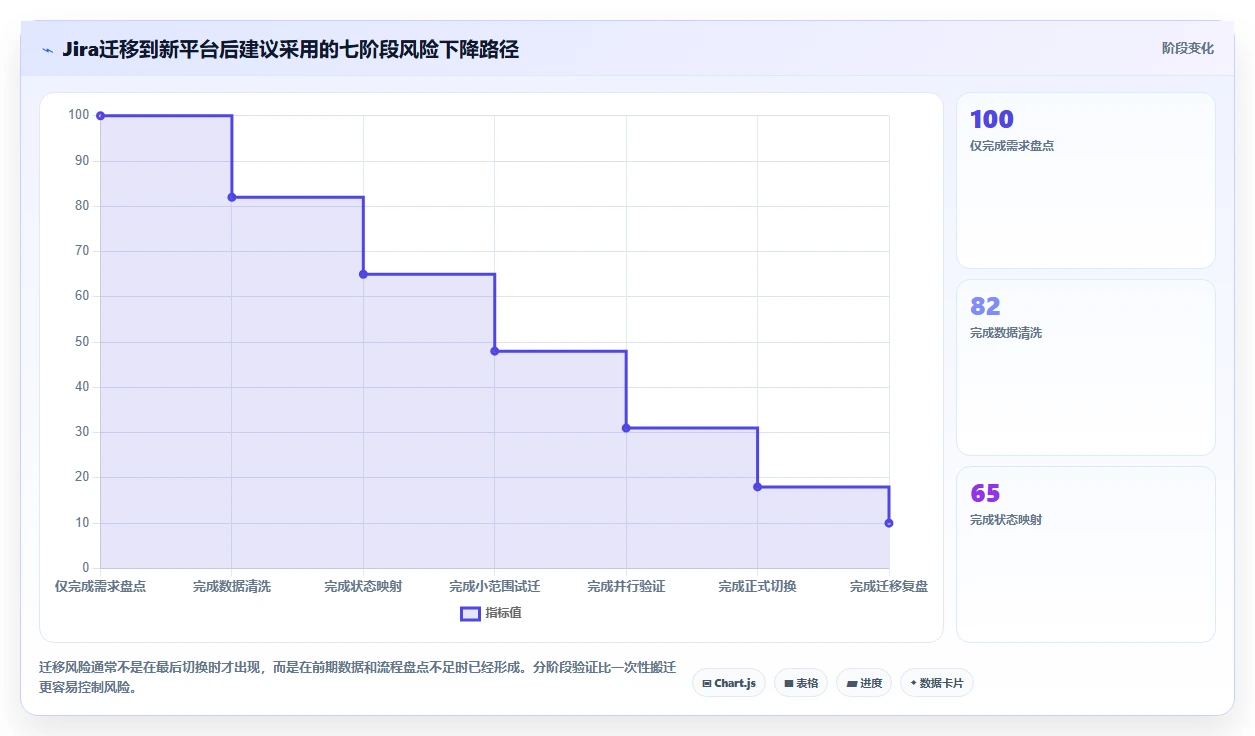This screenshot has height=736, width=1255.
Task: Click the 完成迁移复盘 x-axis label
Action: click(x=889, y=587)
